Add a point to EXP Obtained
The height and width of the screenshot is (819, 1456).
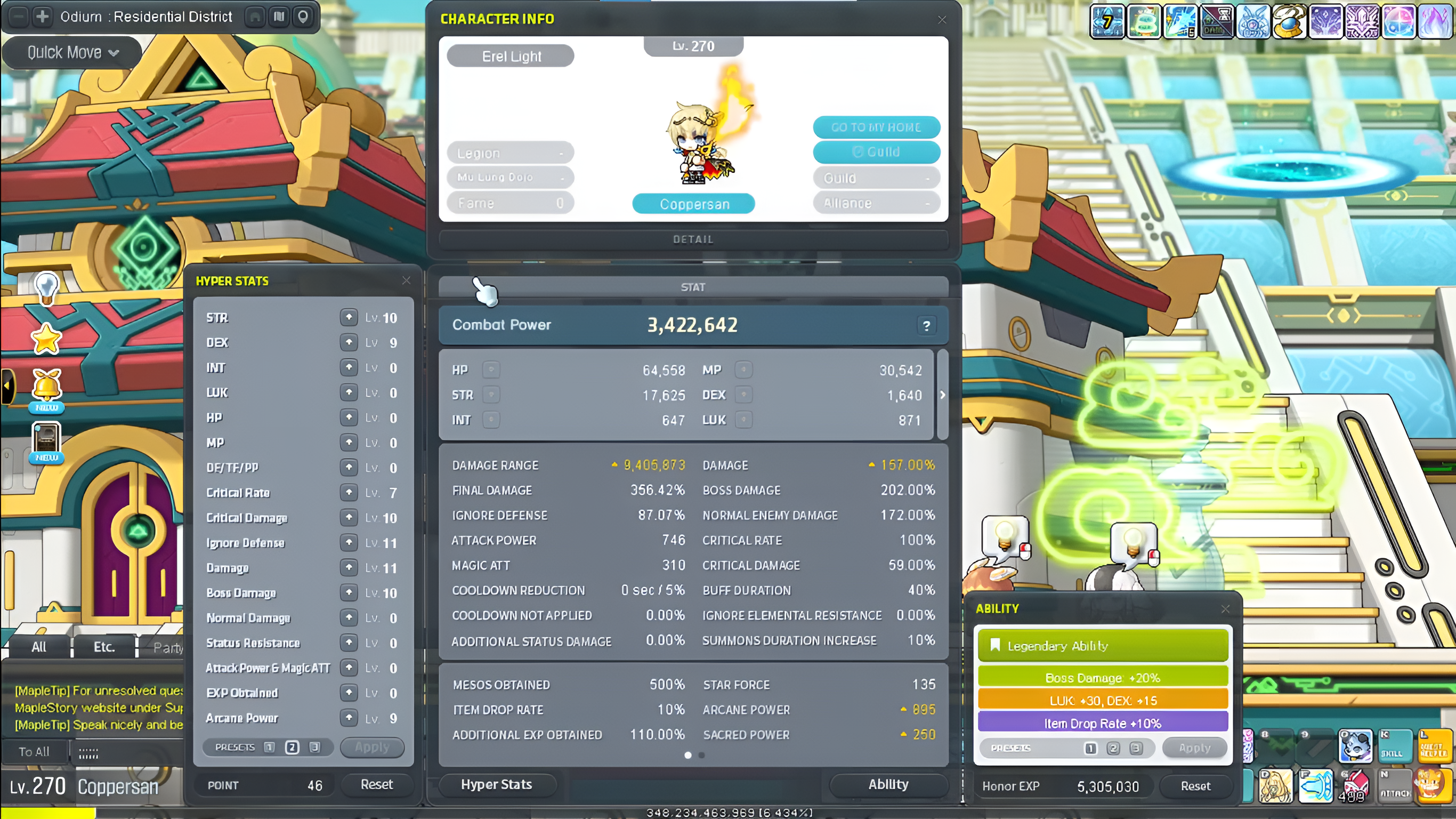[349, 692]
